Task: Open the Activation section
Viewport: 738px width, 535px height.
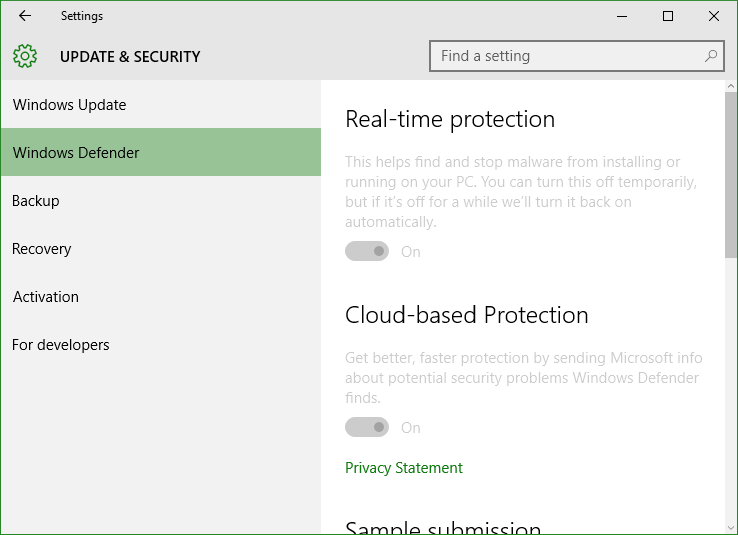Action: [161, 297]
